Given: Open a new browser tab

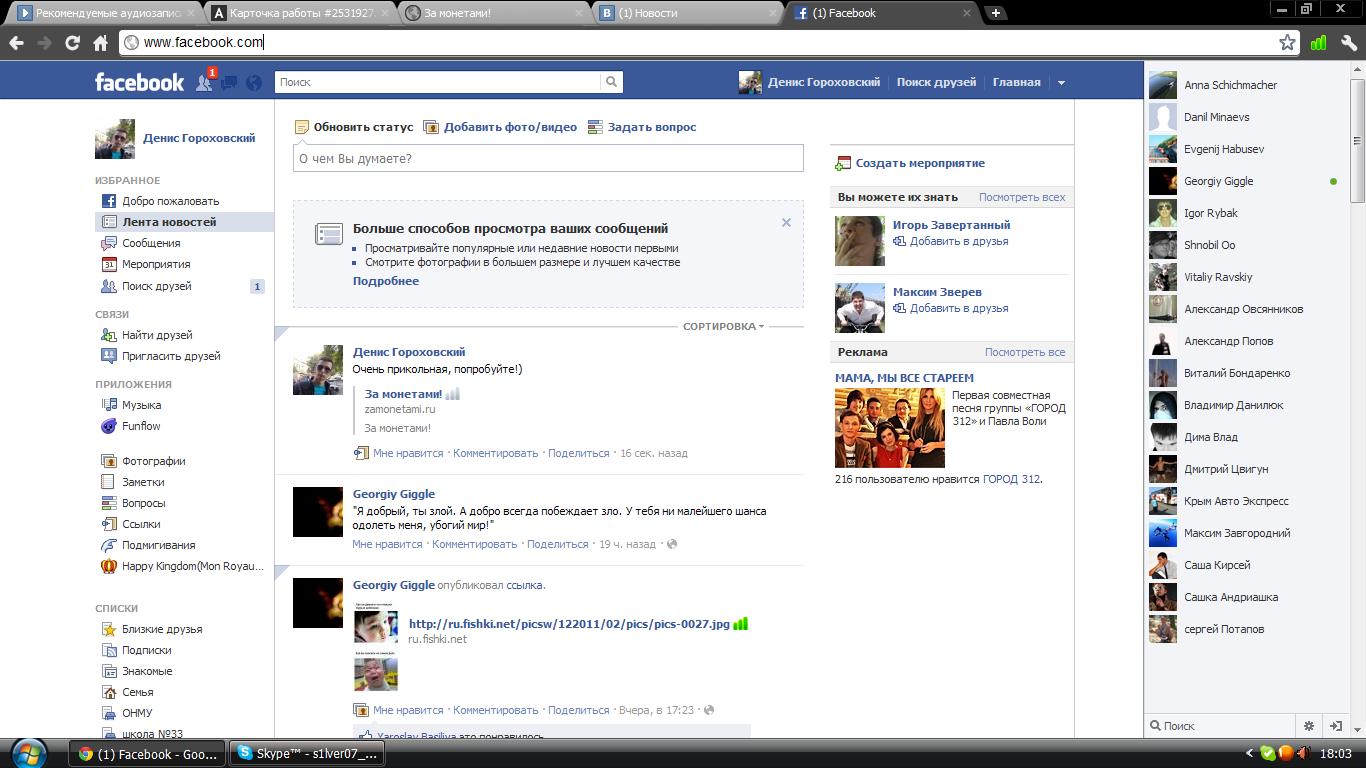Looking at the screenshot, I should click(x=995, y=13).
